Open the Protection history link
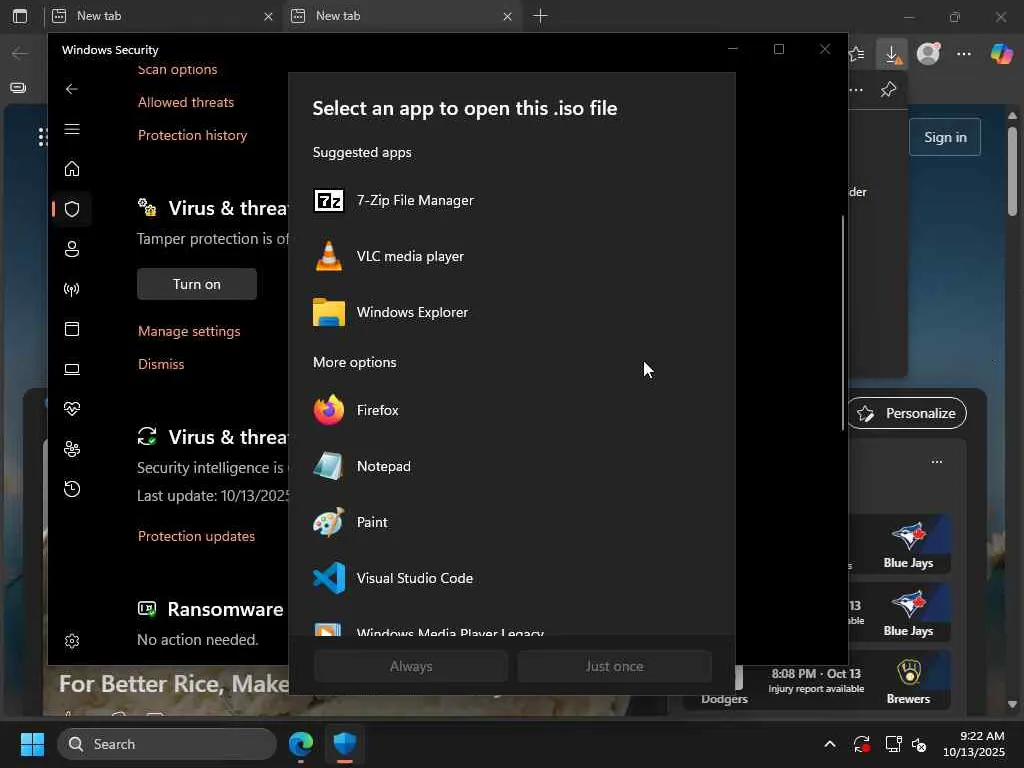The height and width of the screenshot is (768, 1024). [x=192, y=135]
